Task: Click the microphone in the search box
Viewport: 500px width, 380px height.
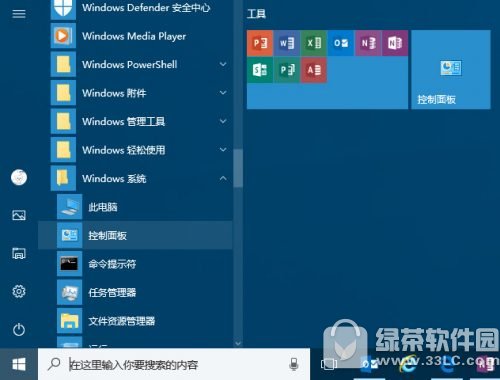Action: [x=294, y=364]
